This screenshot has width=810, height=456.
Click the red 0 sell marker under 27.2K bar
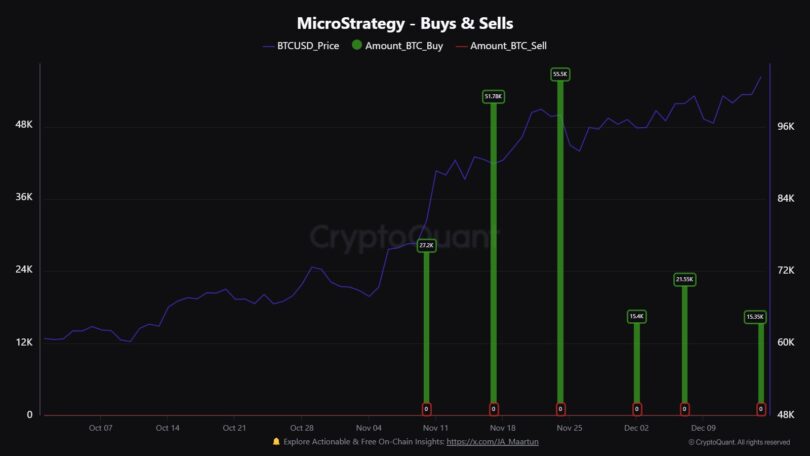tap(426, 409)
